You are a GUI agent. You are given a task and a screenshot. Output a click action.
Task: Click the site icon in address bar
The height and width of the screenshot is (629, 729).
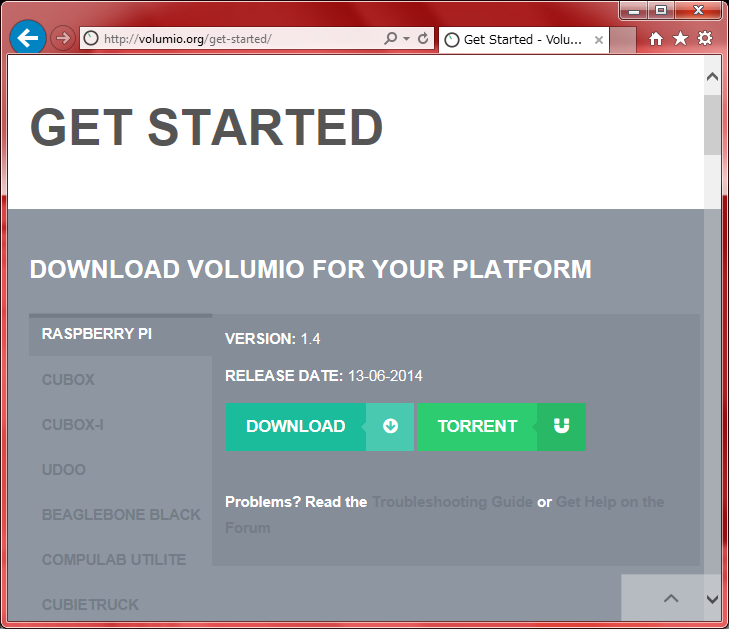click(91, 39)
